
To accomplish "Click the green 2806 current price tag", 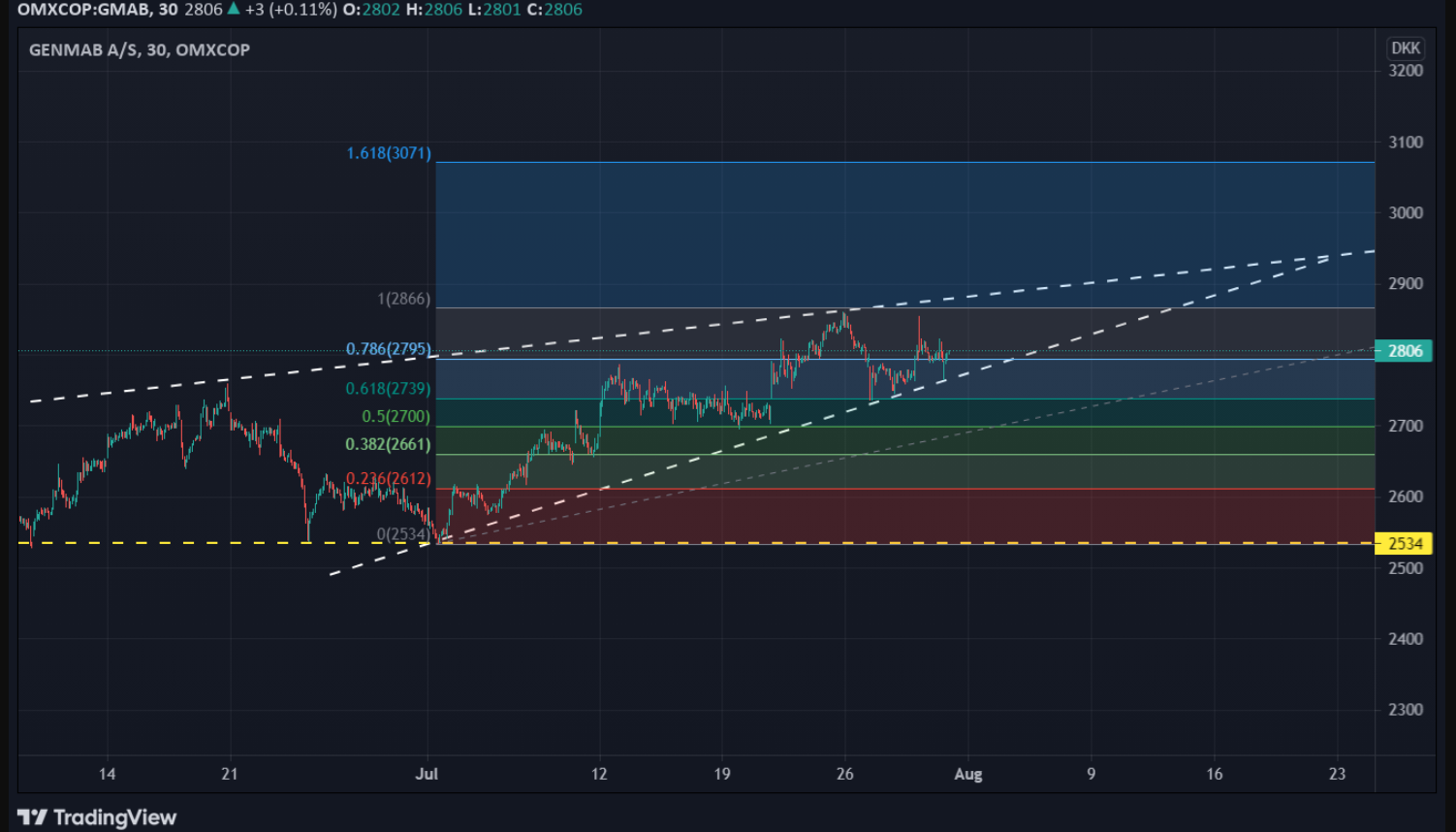I will pyautogui.click(x=1405, y=351).
